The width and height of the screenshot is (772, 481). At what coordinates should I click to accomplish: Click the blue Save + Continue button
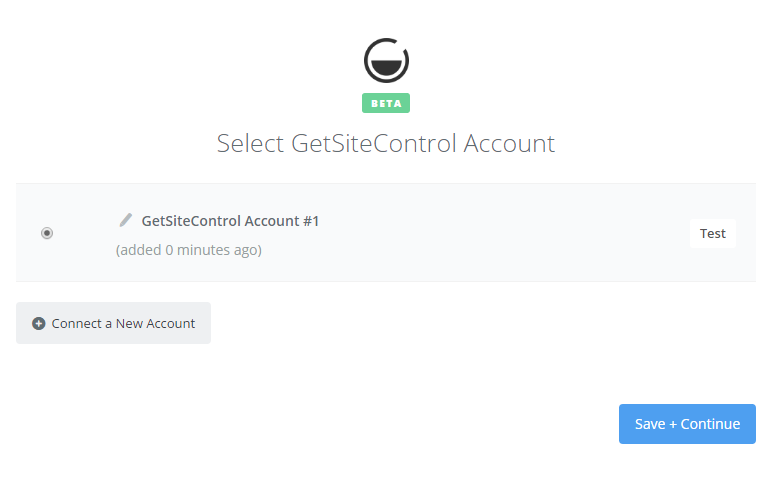coord(687,424)
